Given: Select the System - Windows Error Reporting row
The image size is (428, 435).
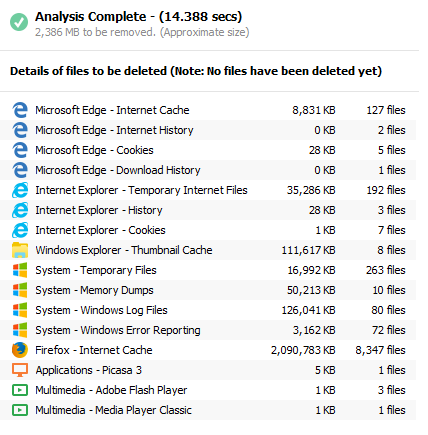Looking at the screenshot, I should pyautogui.click(x=208, y=330).
